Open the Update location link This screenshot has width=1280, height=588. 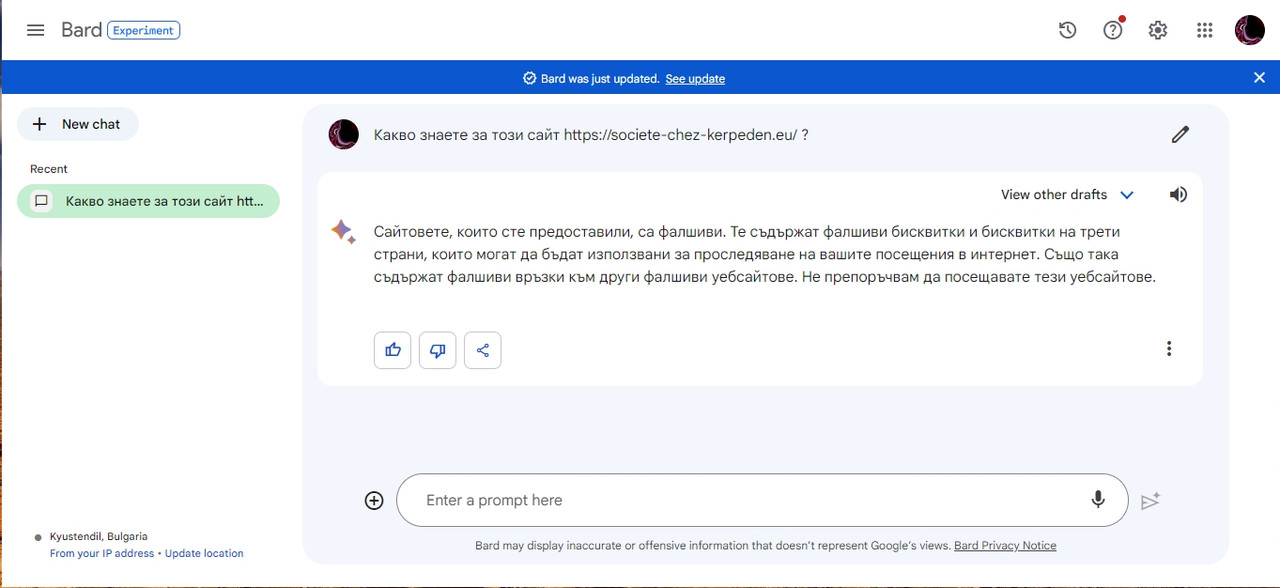point(204,553)
